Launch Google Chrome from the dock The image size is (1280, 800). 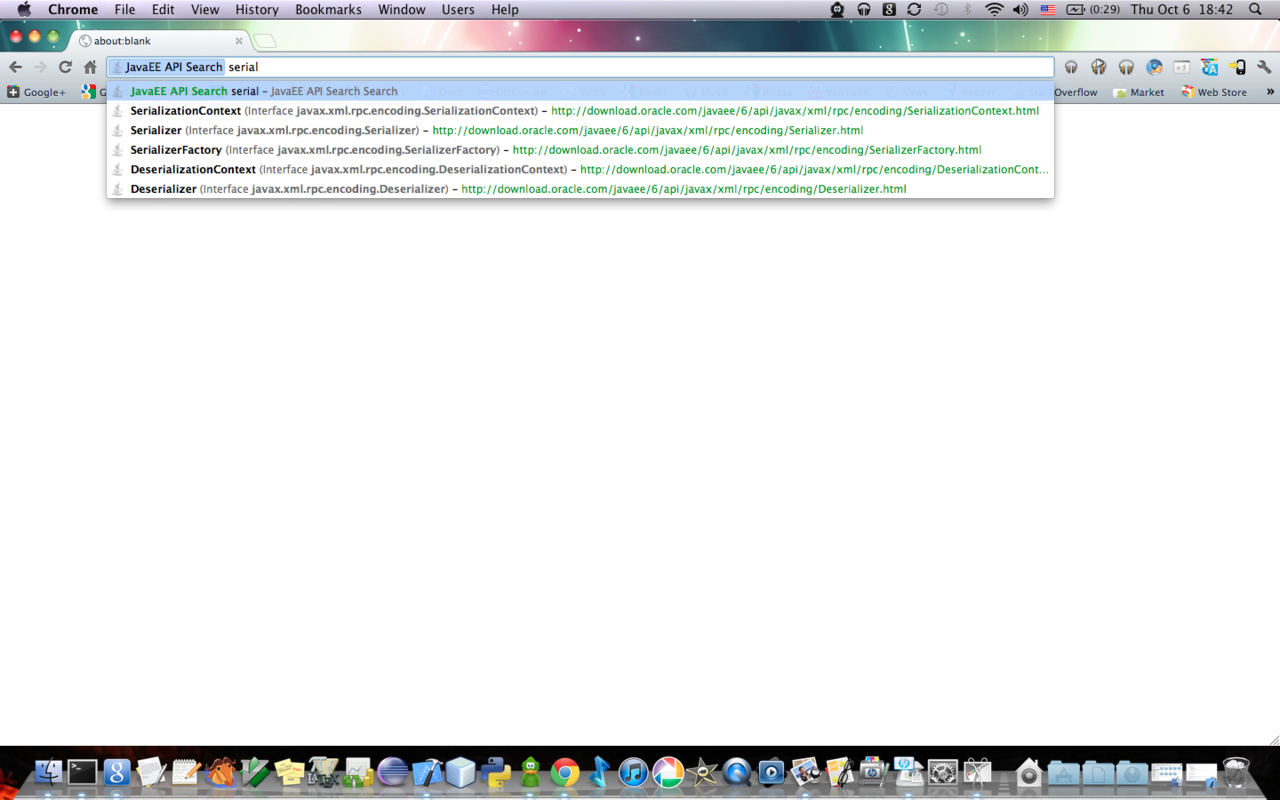pyautogui.click(x=565, y=772)
